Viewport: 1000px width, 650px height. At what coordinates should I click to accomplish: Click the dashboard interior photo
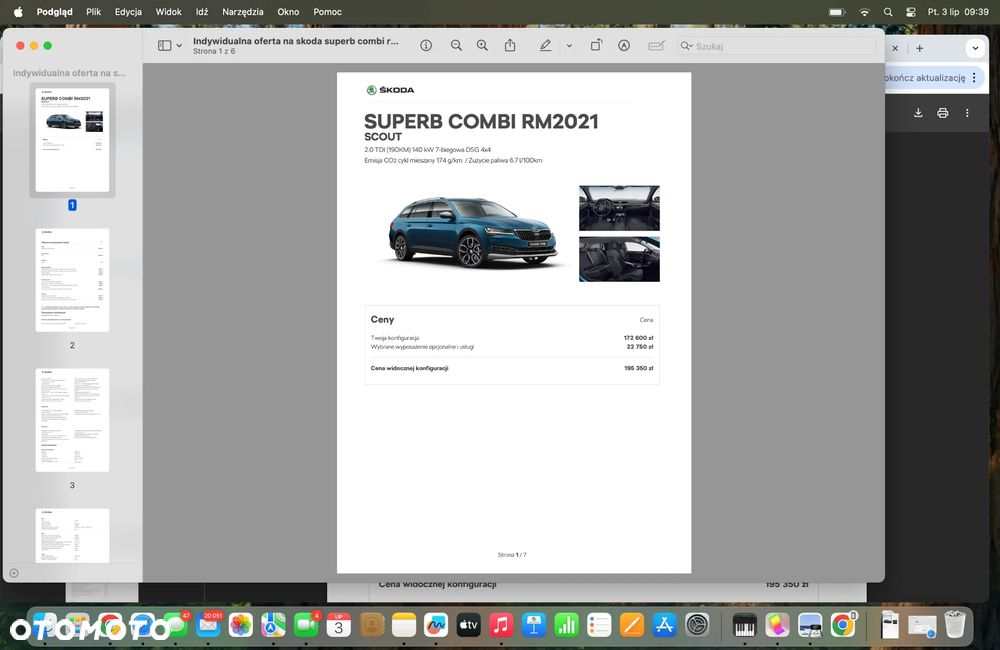tap(619, 208)
